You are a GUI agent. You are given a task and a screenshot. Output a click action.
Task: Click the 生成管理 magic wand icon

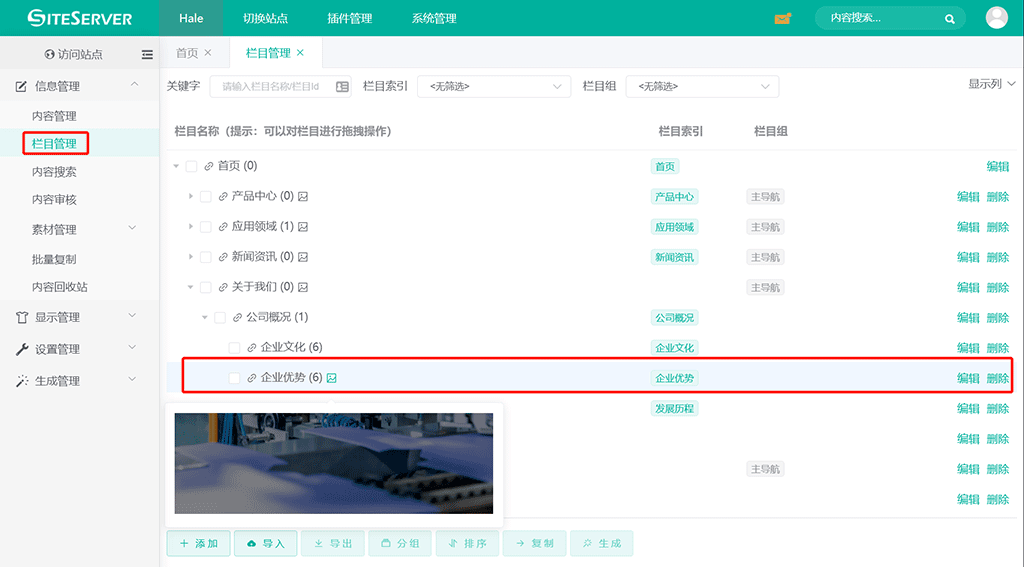click(22, 381)
